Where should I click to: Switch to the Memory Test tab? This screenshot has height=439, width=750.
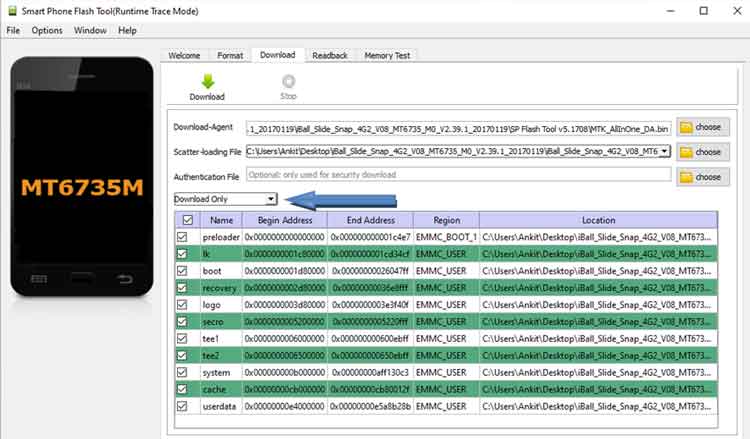(x=387, y=55)
